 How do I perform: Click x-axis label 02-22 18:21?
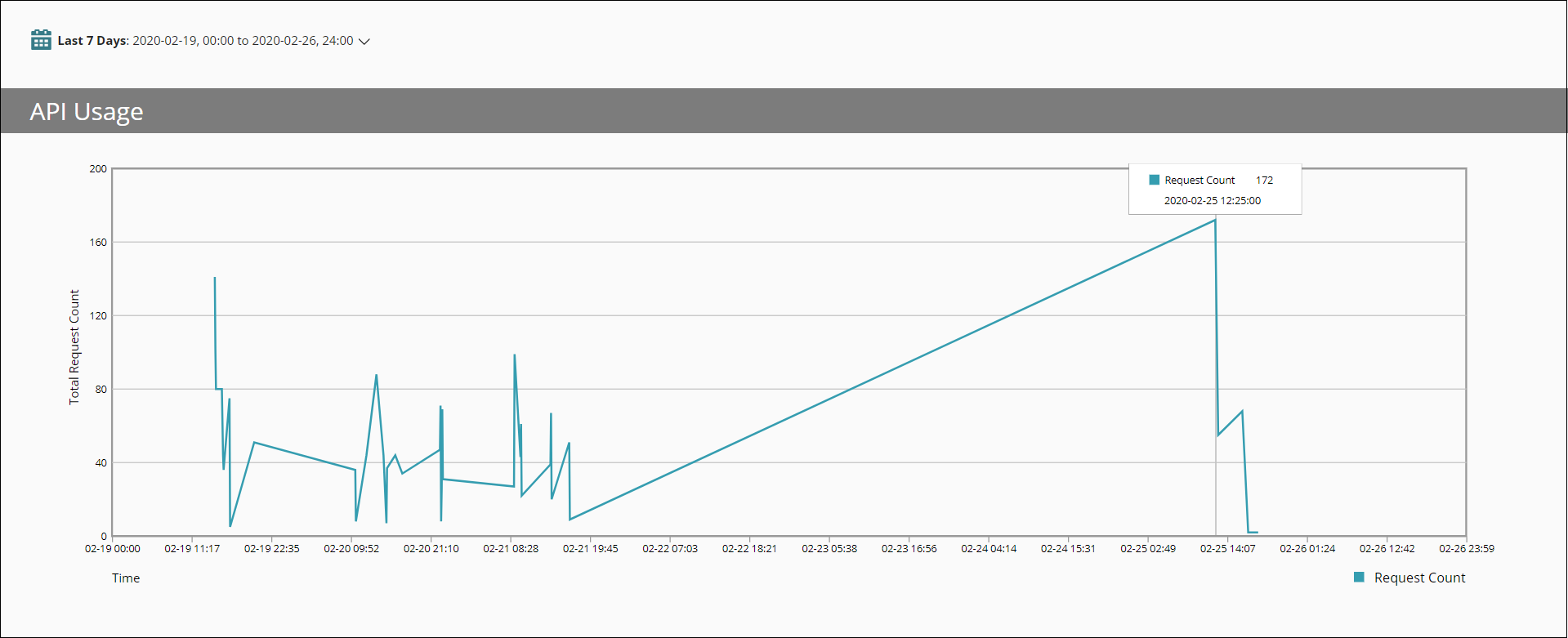pyautogui.click(x=749, y=549)
